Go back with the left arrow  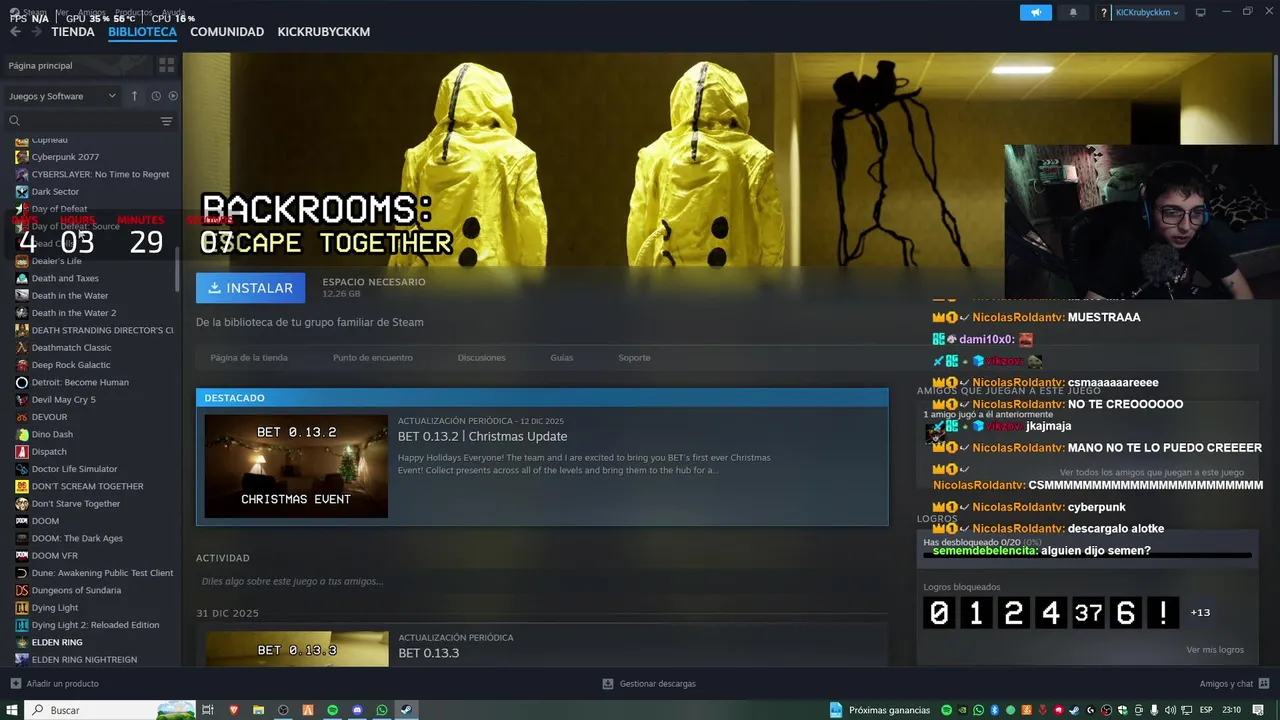pyautogui.click(x=15, y=32)
